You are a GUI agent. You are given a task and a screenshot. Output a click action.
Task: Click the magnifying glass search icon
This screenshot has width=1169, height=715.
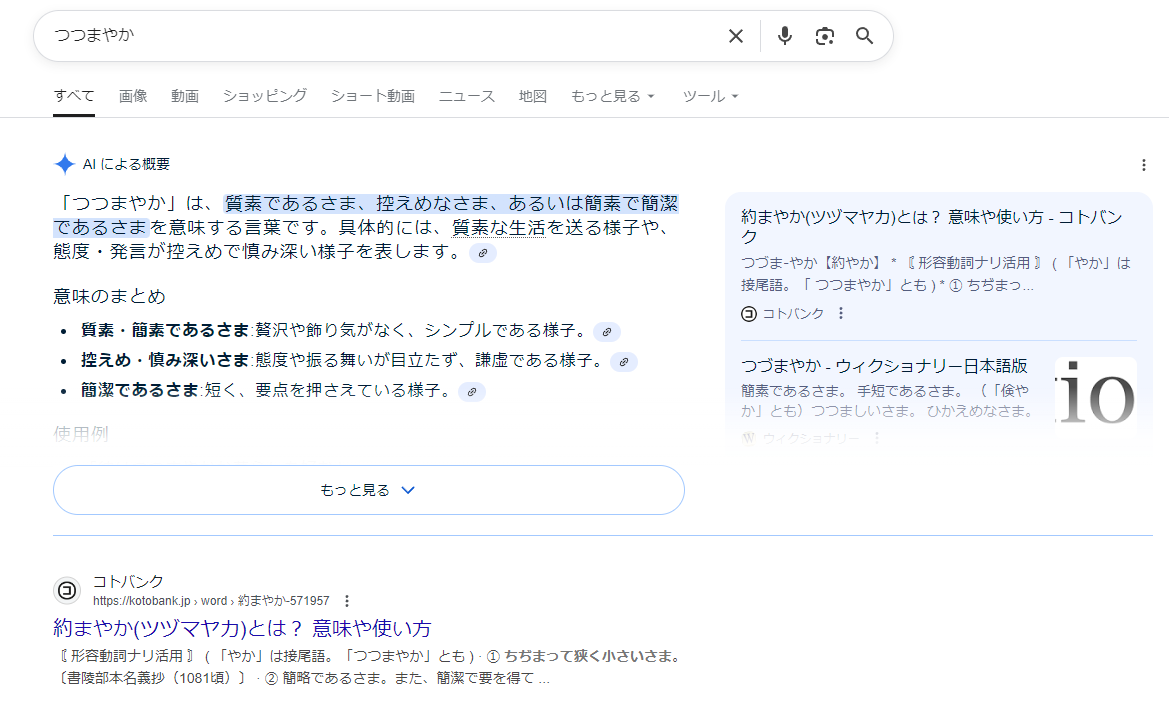click(865, 36)
